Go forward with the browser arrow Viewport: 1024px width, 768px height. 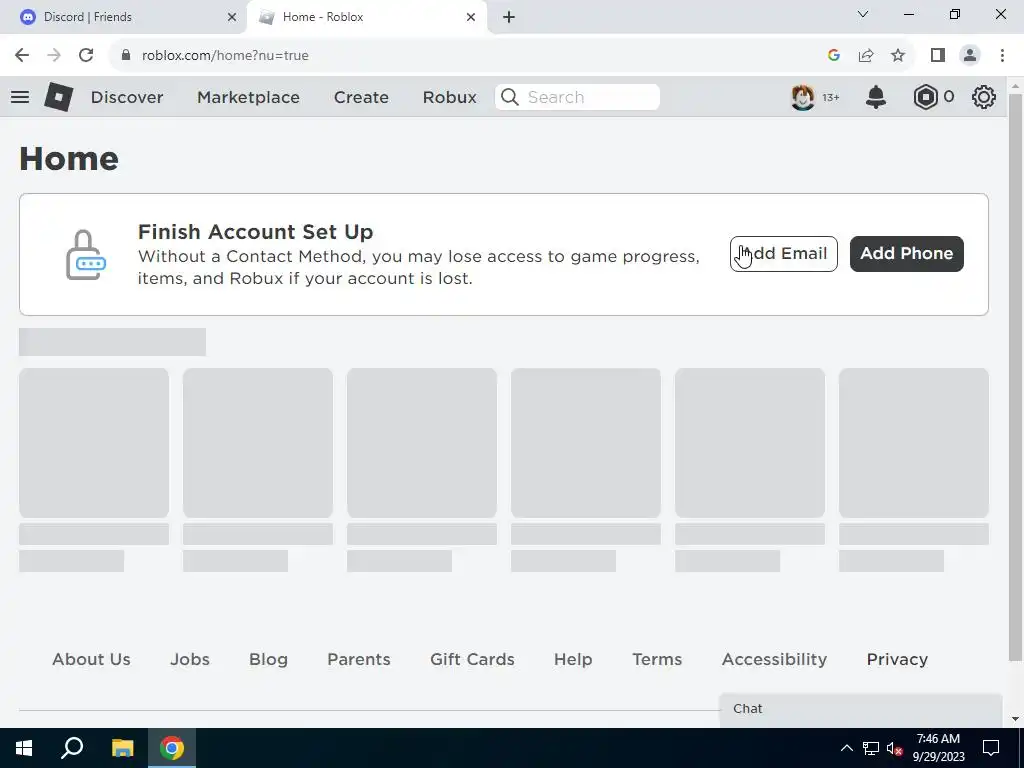click(x=54, y=56)
